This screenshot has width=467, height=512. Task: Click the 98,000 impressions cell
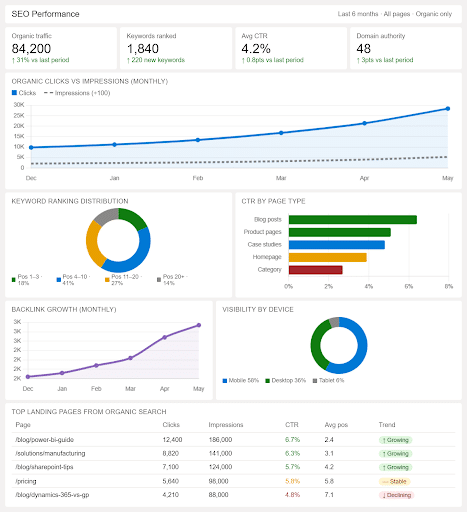point(218,481)
